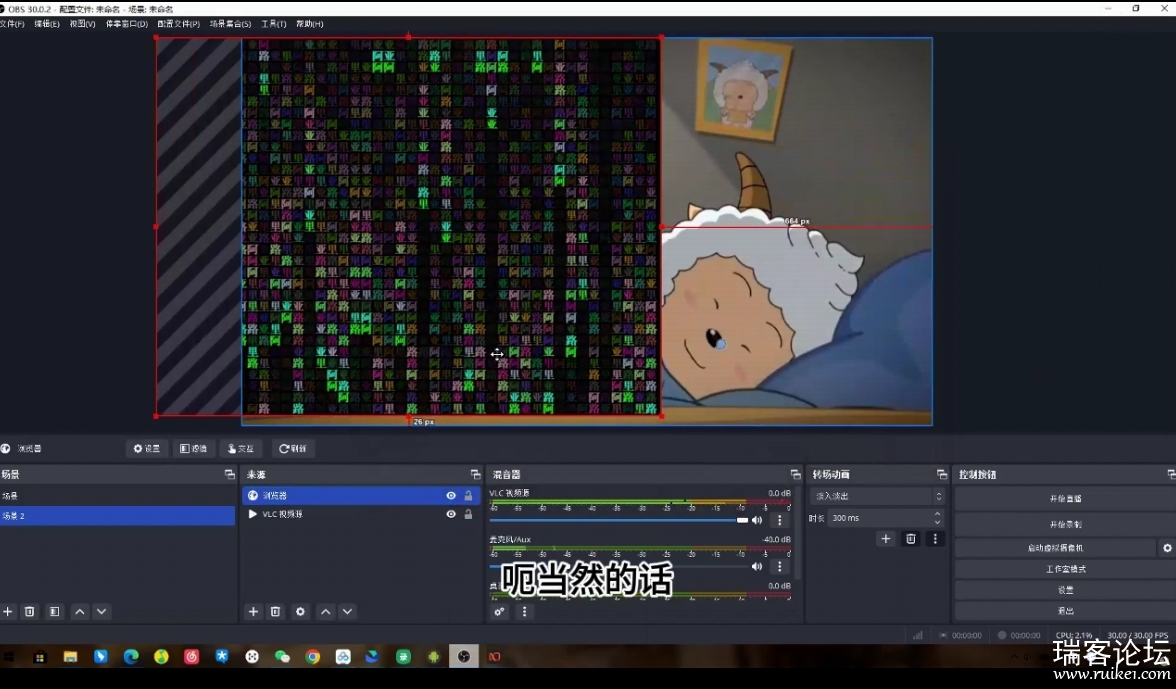Adjust the Mic/Aux volume slider
The height and width of the screenshot is (689, 1176).
(619, 567)
